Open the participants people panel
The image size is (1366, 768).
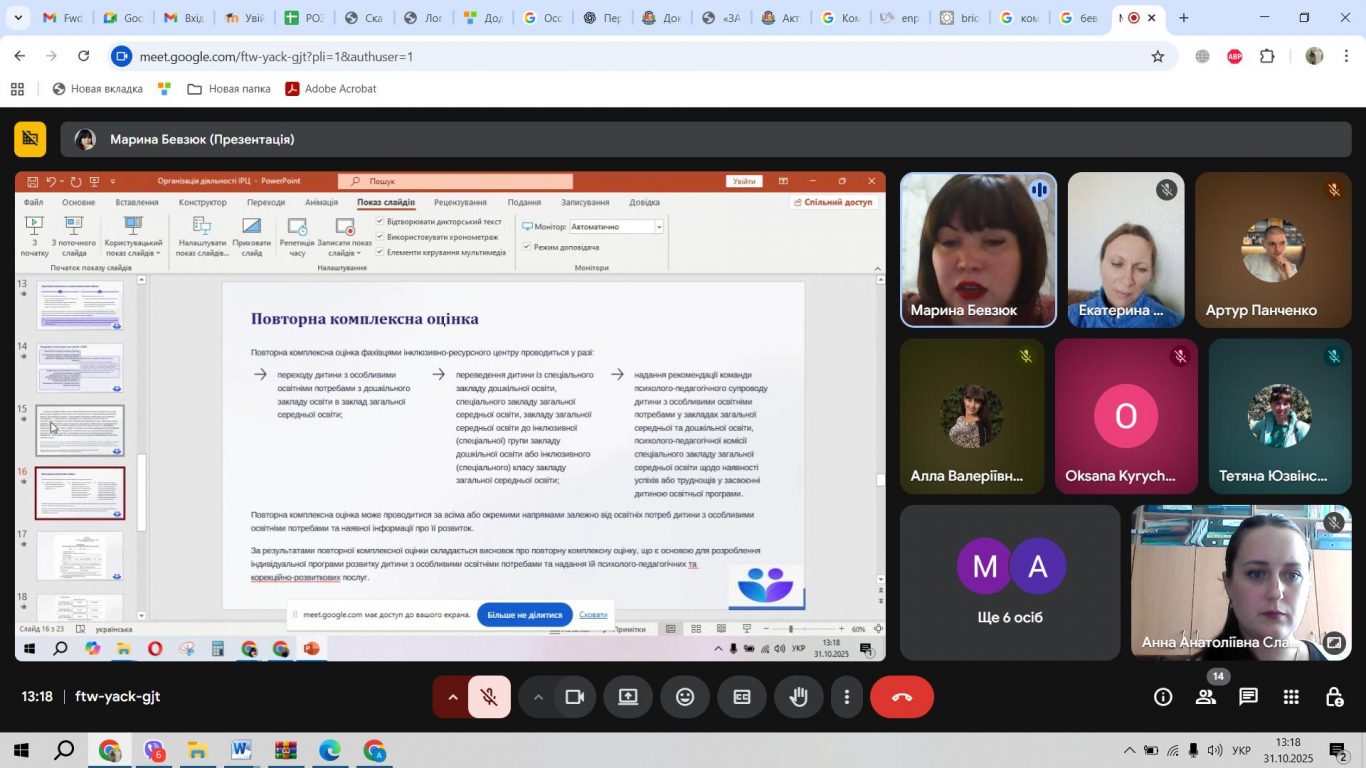click(1206, 697)
